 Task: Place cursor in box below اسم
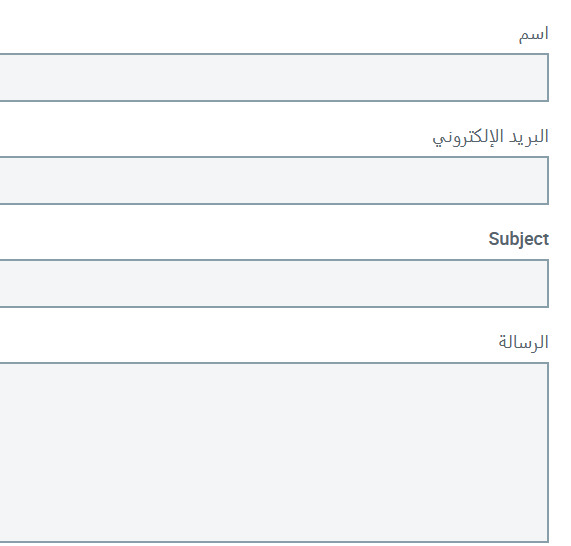[x=274, y=77]
